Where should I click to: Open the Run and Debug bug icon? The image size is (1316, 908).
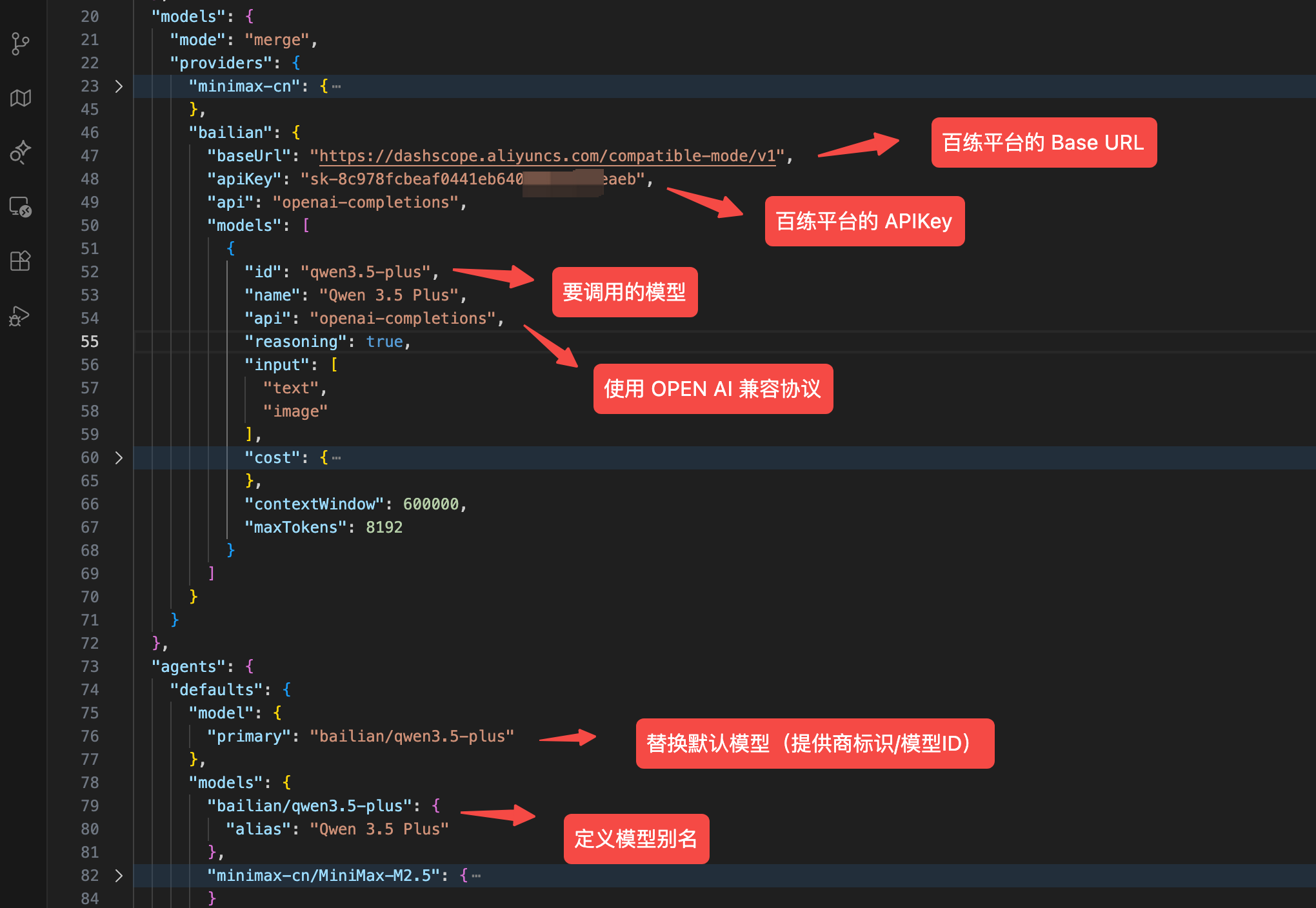point(20,315)
